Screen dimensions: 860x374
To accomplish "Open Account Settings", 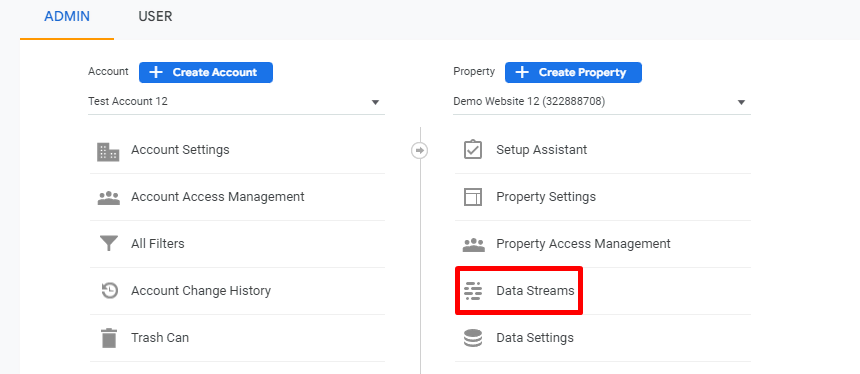I will [237, 150].
